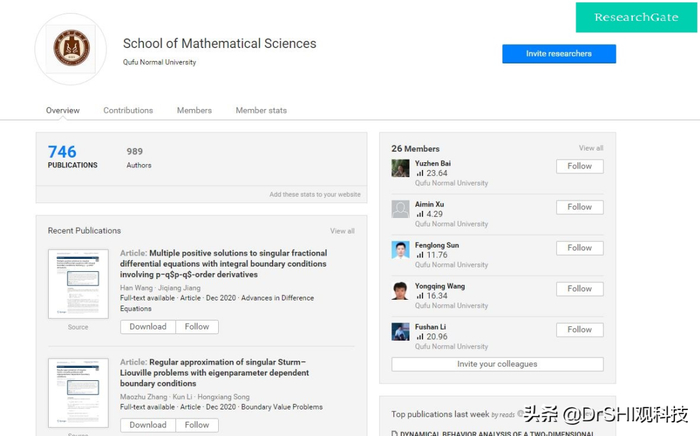View all 26 members
This screenshot has height=436, width=700.
[591, 148]
